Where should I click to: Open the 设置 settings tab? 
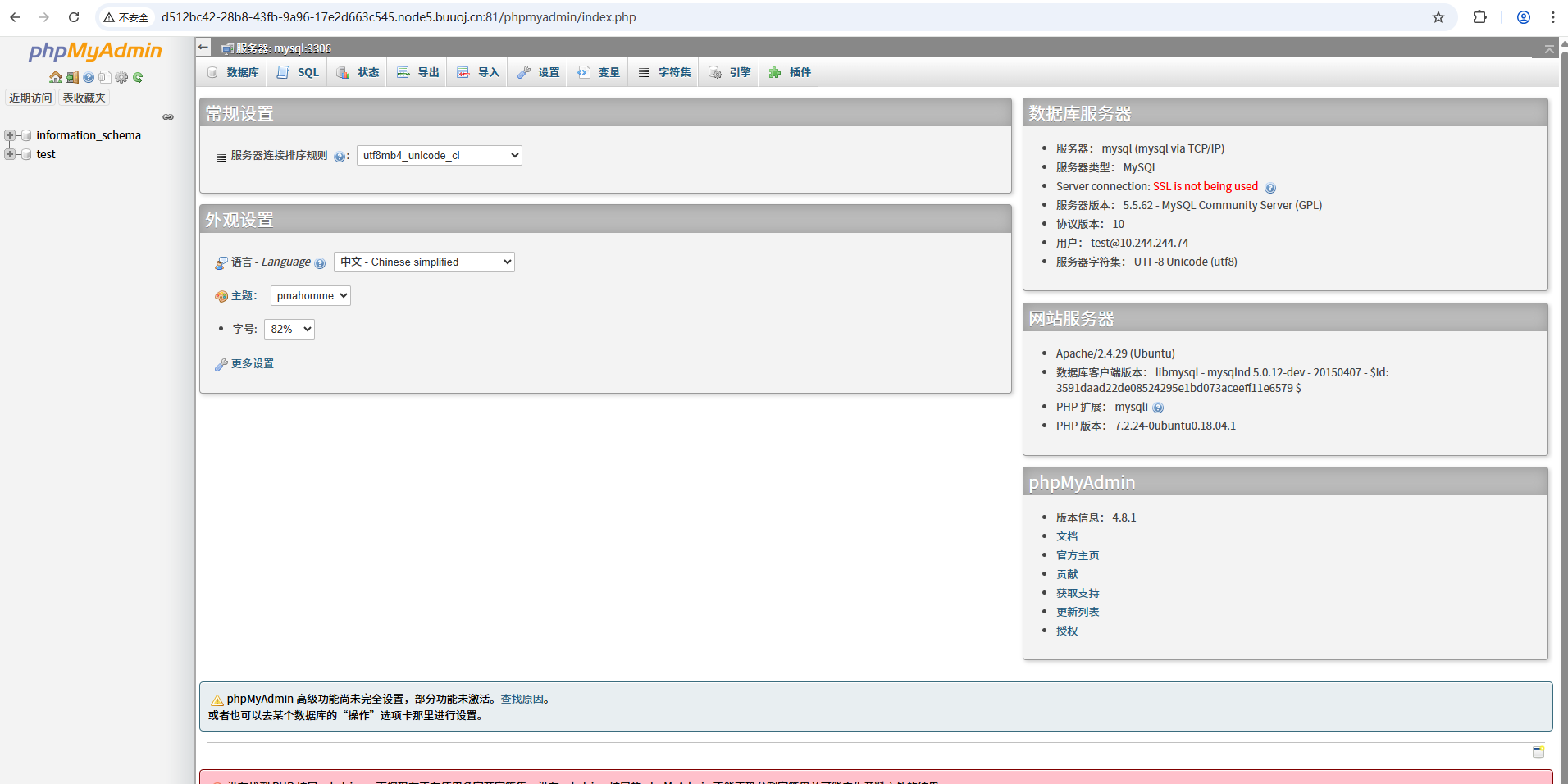click(x=539, y=72)
